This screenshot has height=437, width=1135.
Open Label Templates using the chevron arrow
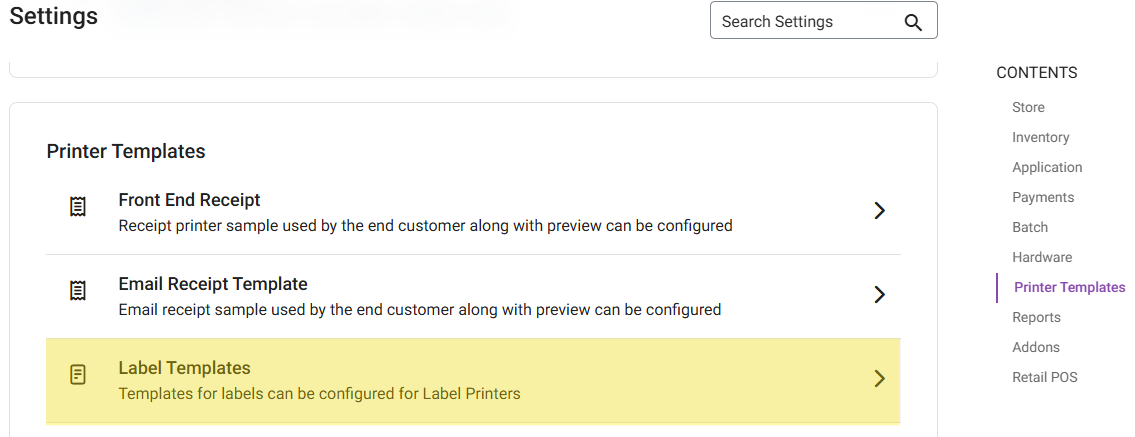tap(879, 378)
